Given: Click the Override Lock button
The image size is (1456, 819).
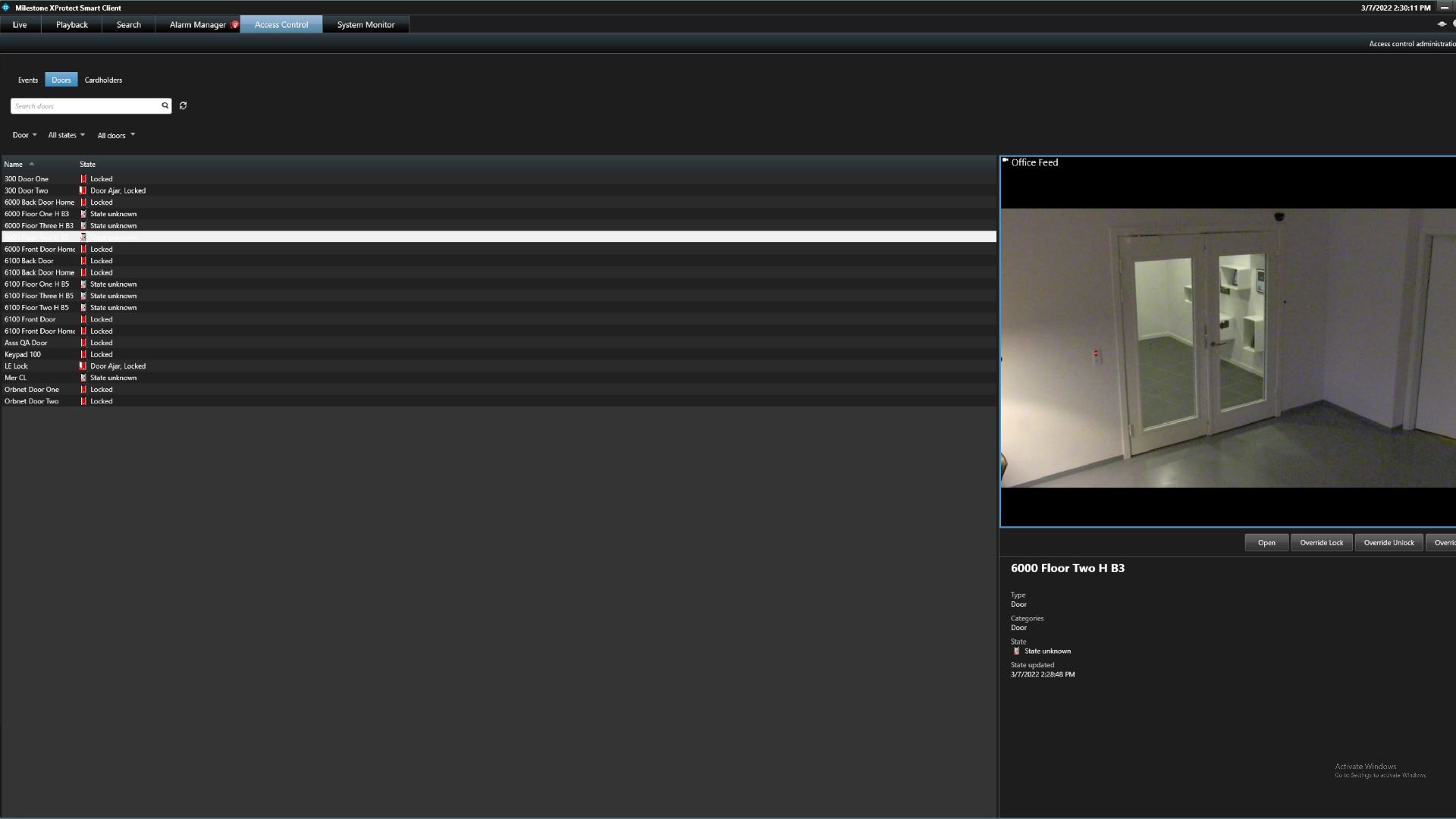Looking at the screenshot, I should pos(1321,542).
